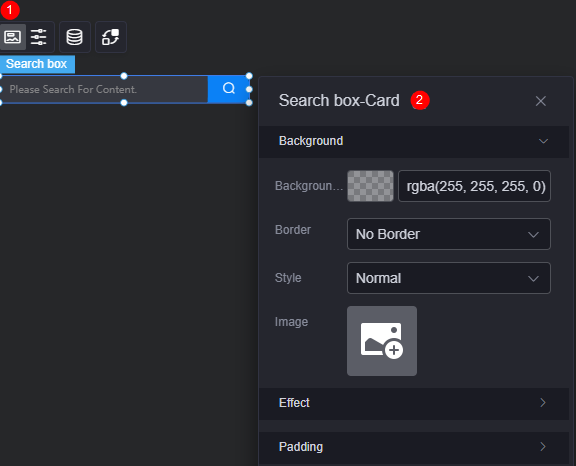Open the sliders configuration icon
Viewport: 576px width, 466px height.
pyautogui.click(x=39, y=37)
